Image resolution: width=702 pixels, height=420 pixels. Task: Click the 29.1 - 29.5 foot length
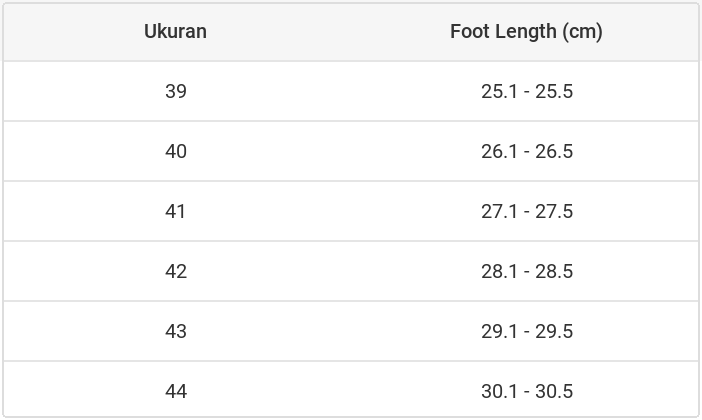coord(526,331)
